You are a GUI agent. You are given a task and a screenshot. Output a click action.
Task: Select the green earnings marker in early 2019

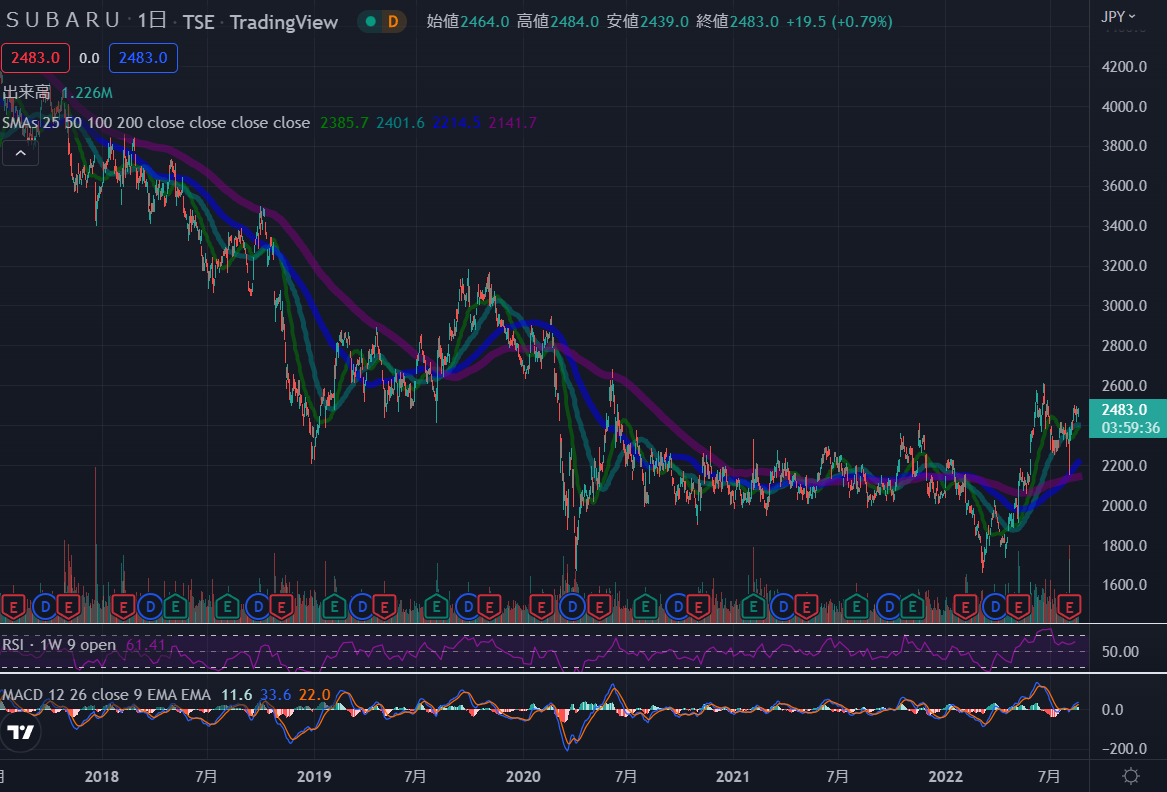(x=334, y=607)
